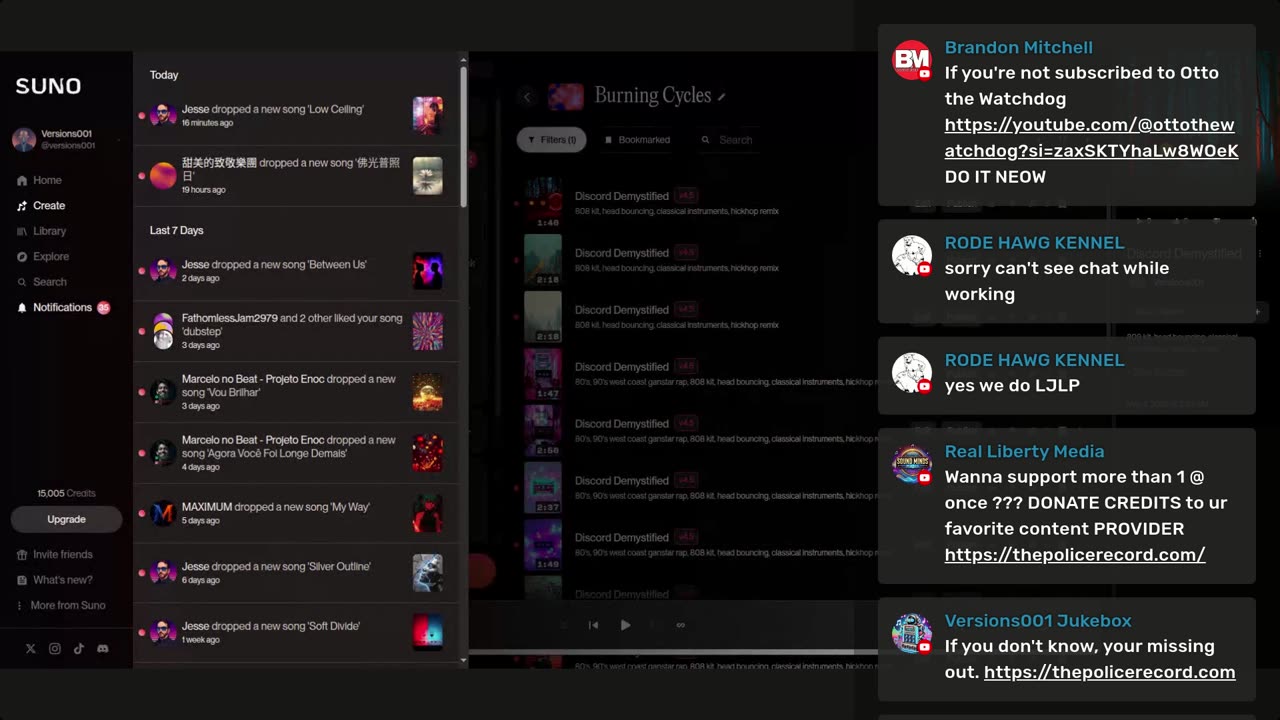This screenshot has width=1280, height=720.
Task: Toggle the Bookmarked filter
Action: [638, 140]
